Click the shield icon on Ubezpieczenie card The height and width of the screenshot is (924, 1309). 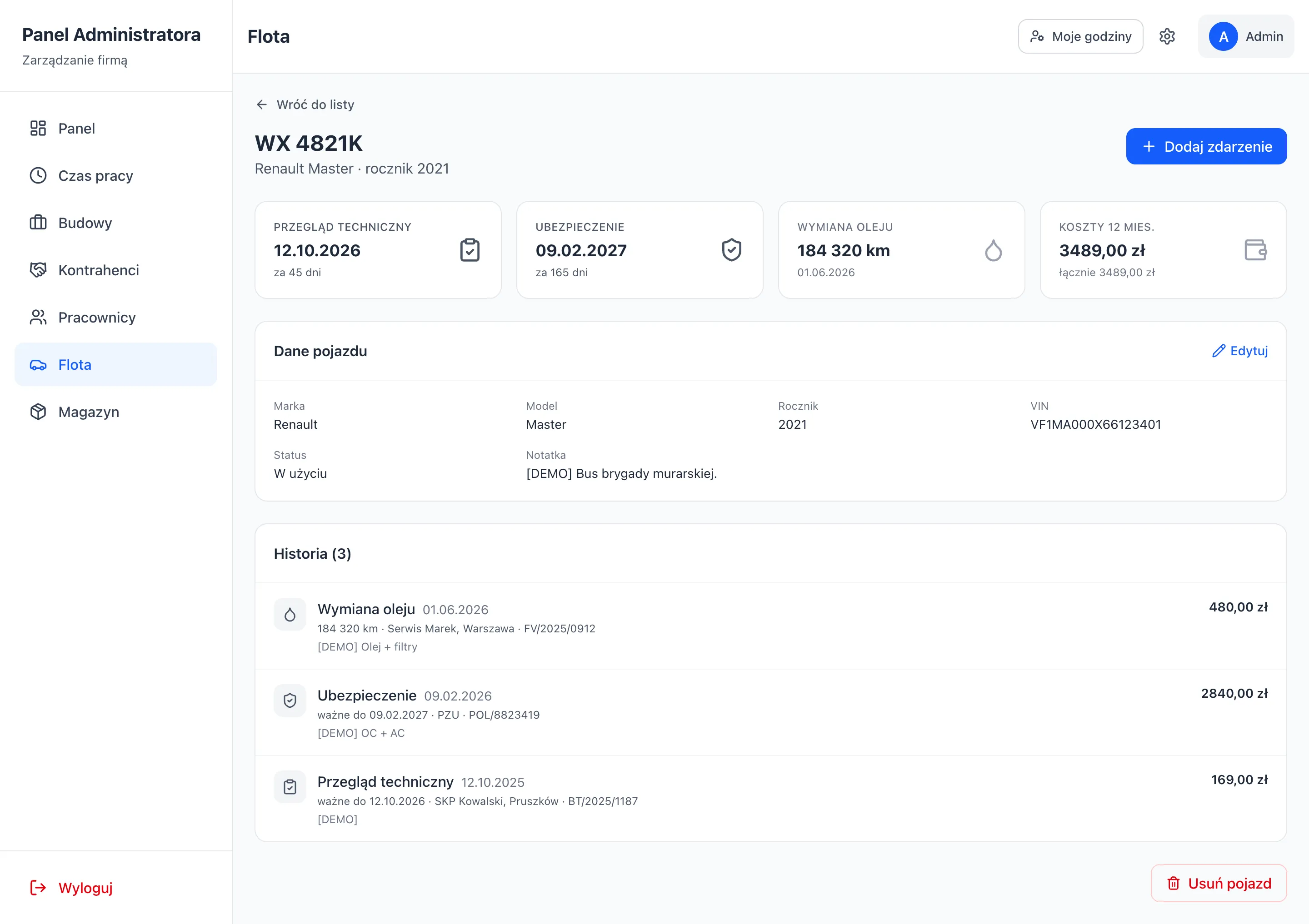click(x=731, y=250)
